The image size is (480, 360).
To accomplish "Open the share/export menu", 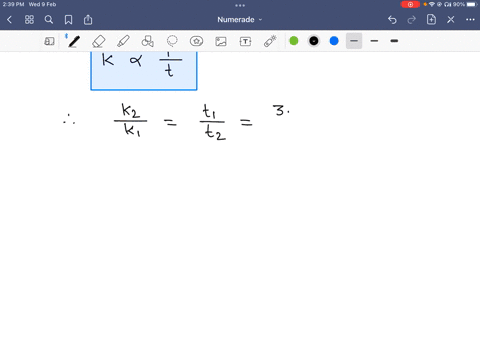I will (88, 20).
